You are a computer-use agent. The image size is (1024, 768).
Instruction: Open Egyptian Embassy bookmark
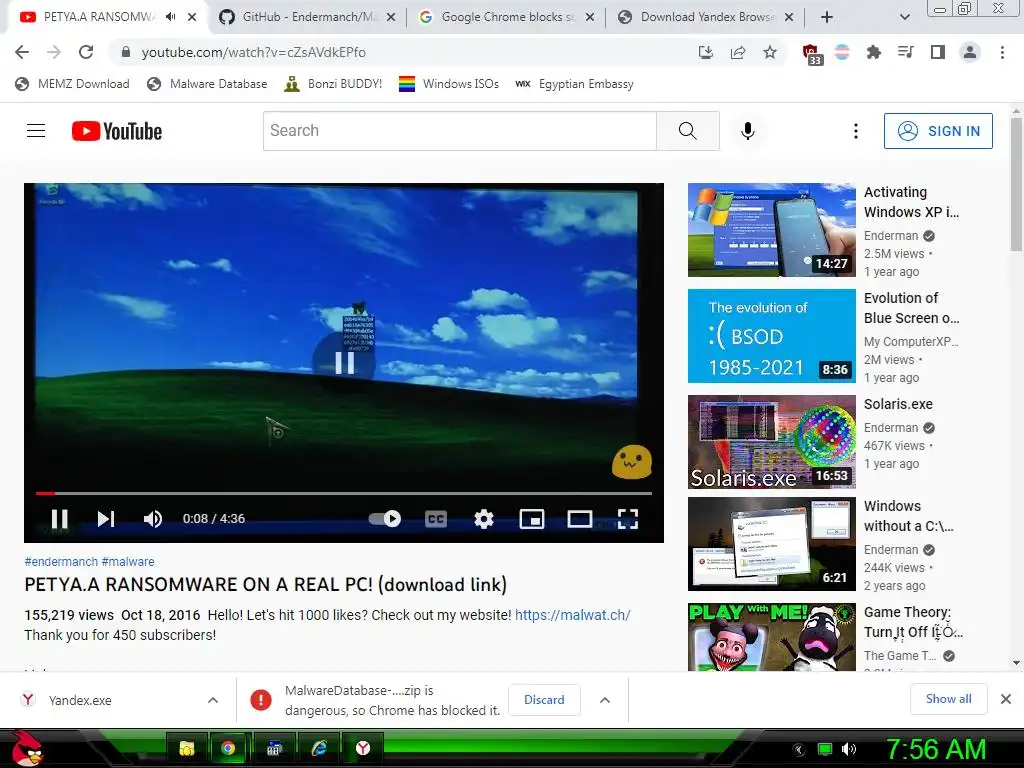click(574, 84)
